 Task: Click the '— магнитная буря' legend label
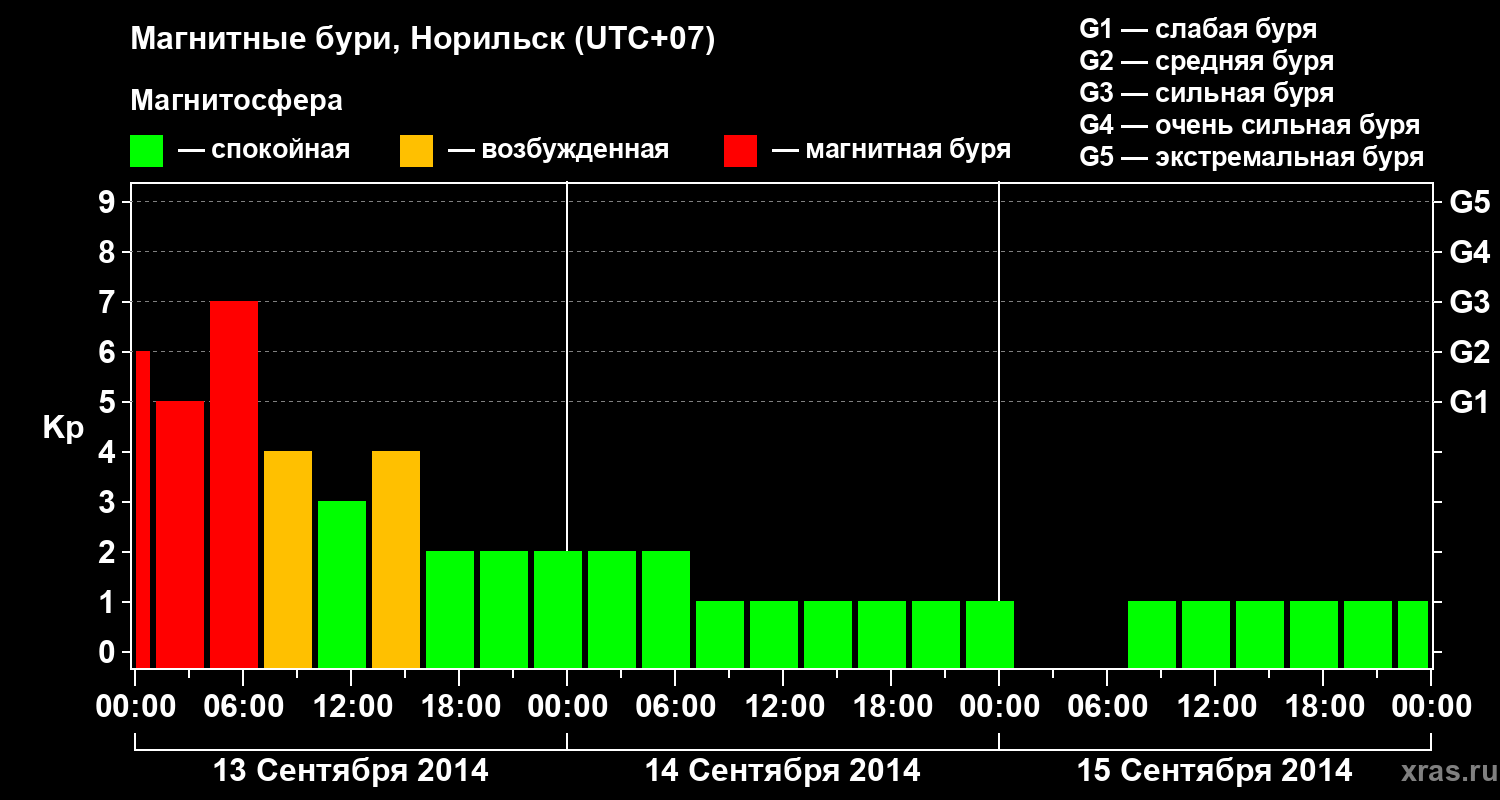[x=891, y=151]
